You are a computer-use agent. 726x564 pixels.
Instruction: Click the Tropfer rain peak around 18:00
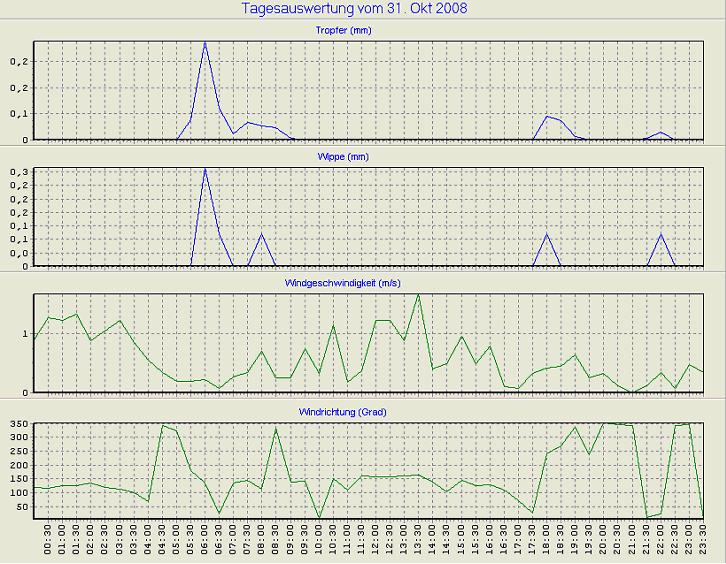[x=547, y=117]
